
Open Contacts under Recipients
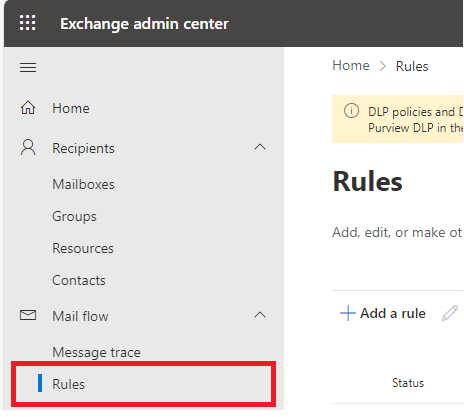[79, 280]
